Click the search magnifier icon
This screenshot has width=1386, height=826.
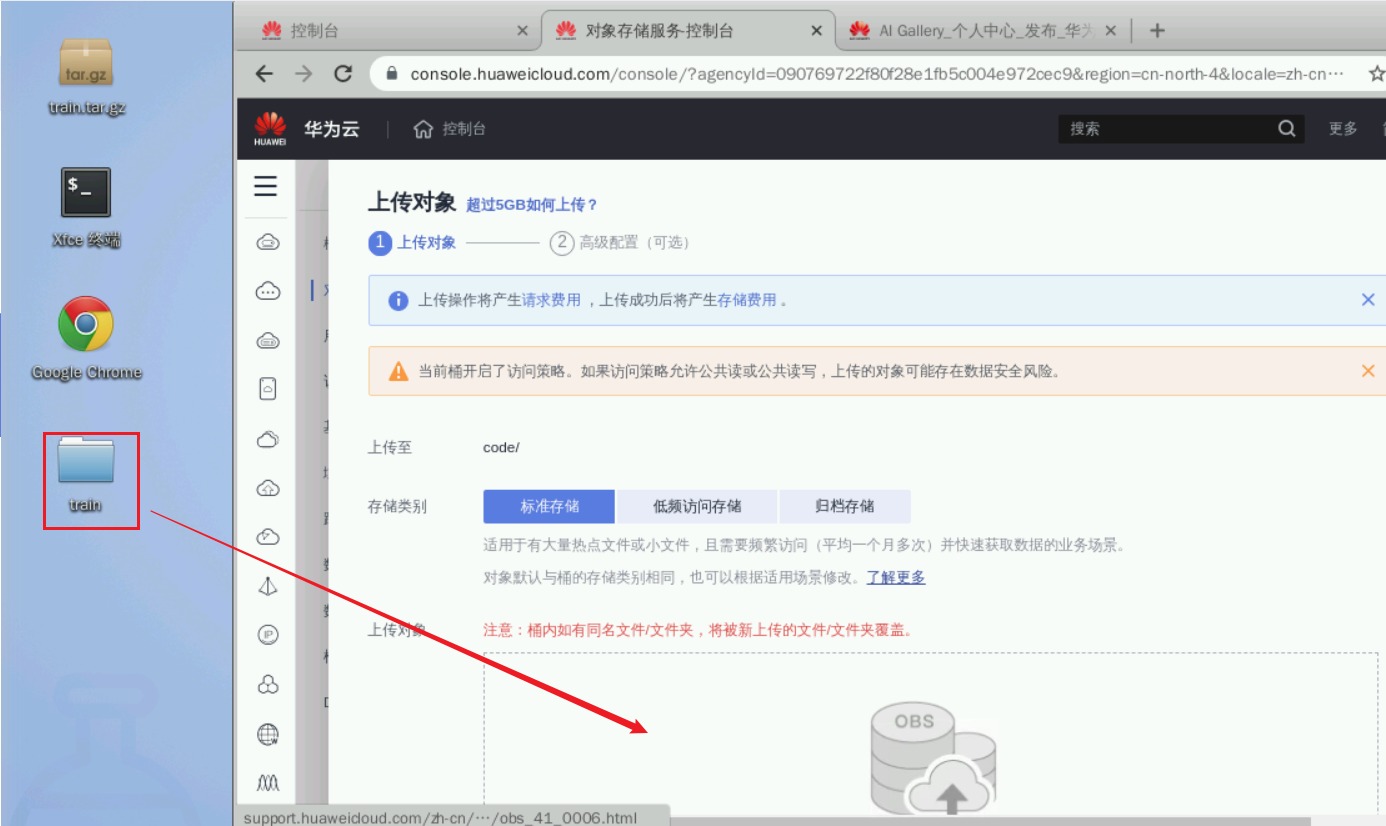point(1286,129)
